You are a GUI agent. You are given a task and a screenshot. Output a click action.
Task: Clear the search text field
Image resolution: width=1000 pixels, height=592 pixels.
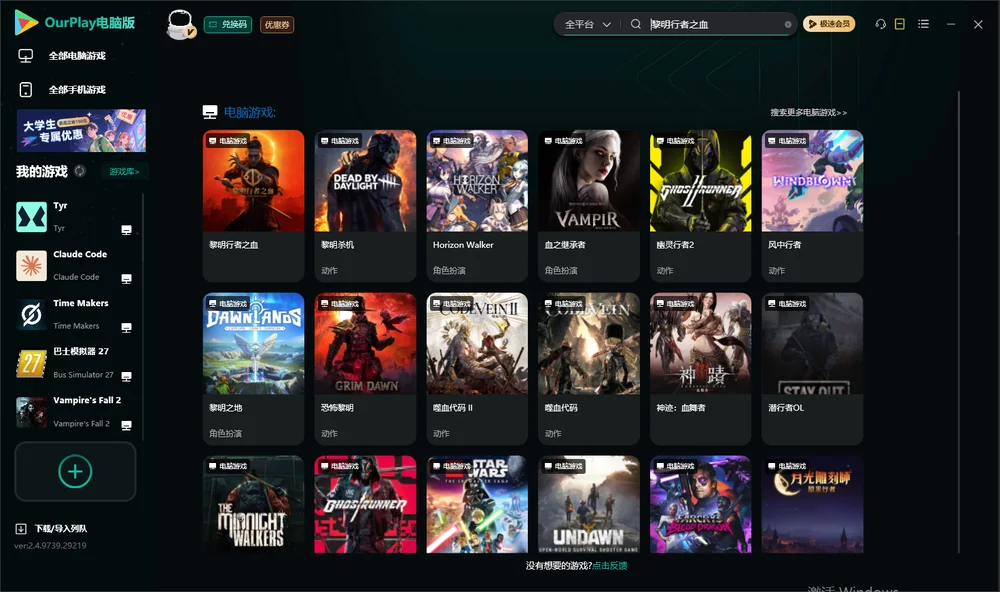(788, 24)
